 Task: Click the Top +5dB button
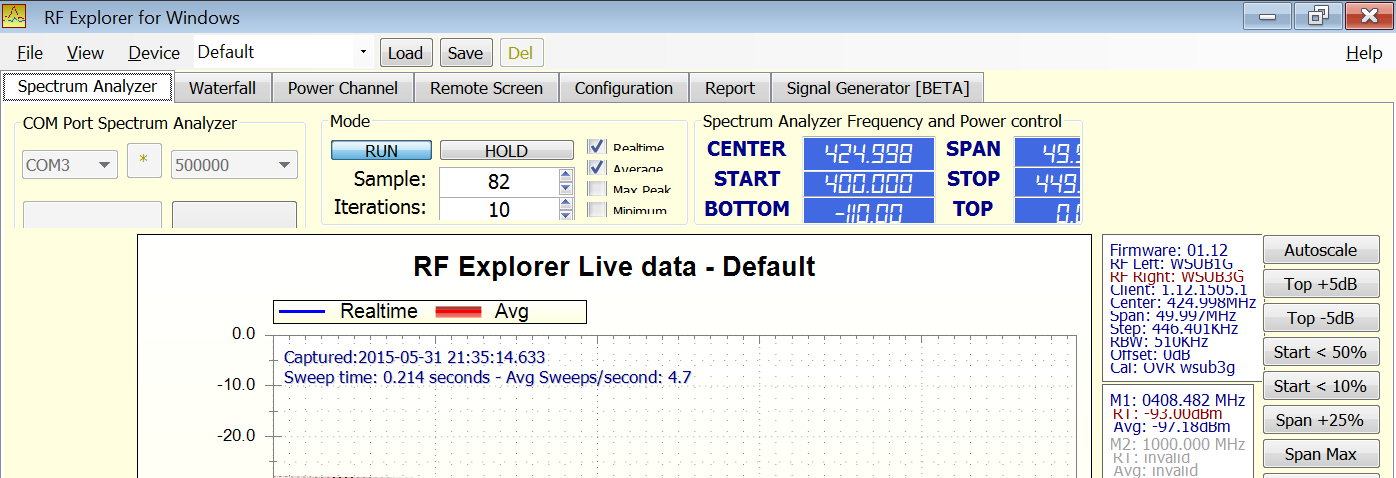(x=1321, y=284)
